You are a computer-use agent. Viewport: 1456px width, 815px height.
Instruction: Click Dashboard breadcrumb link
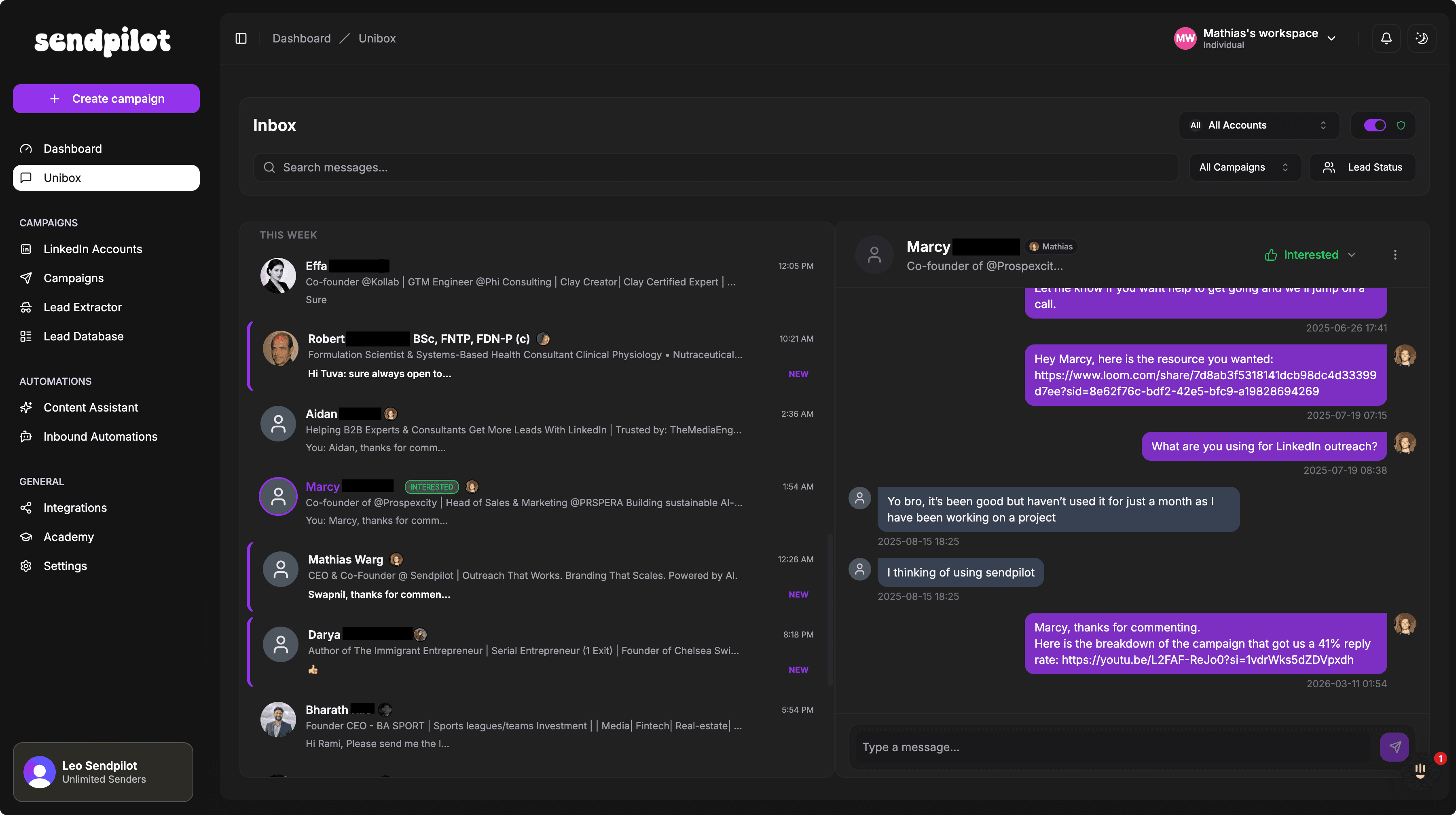pyautogui.click(x=301, y=38)
